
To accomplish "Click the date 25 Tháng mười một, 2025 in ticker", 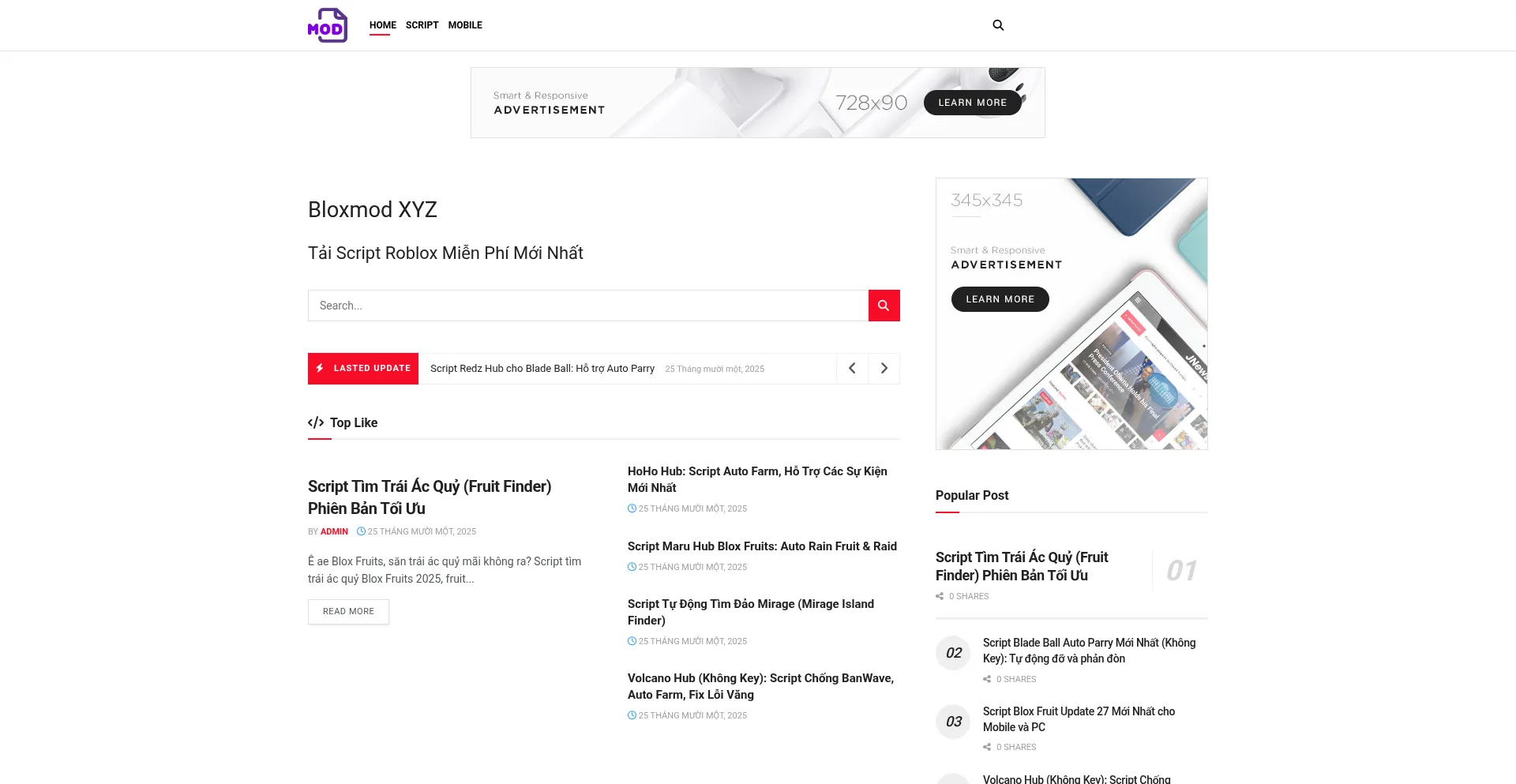I will point(715,369).
